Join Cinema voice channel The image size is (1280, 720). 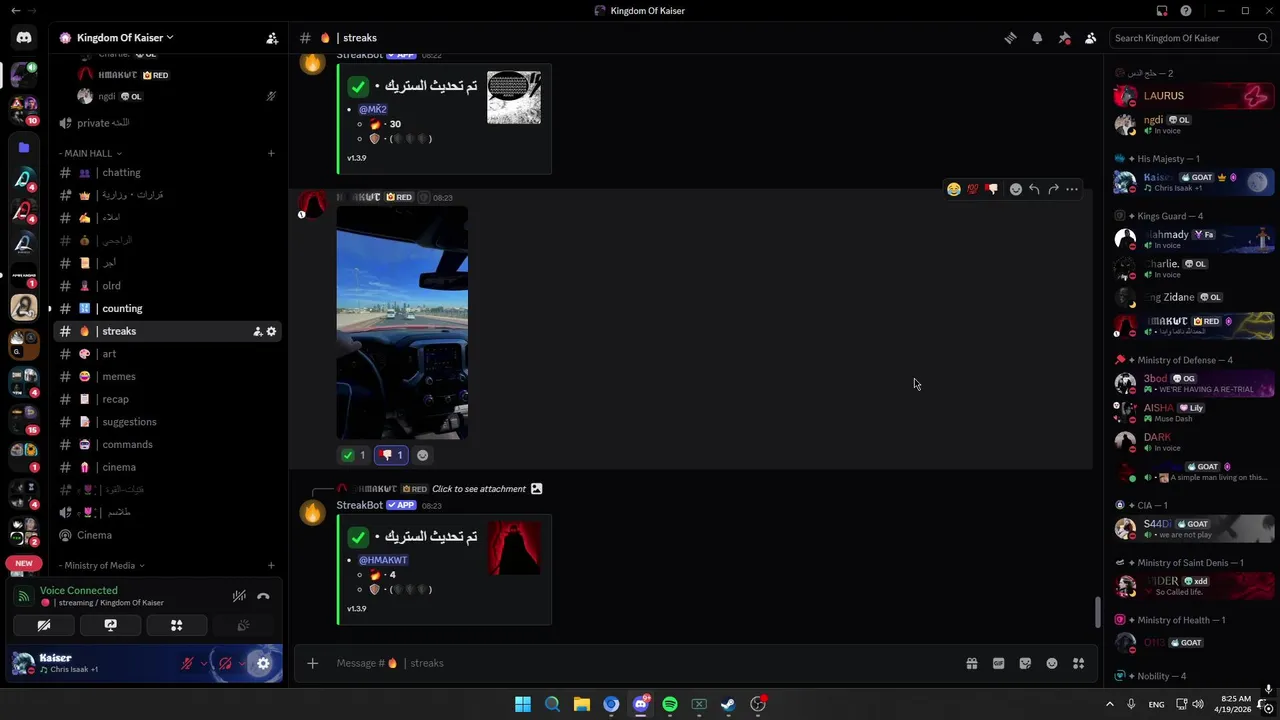(x=167, y=535)
